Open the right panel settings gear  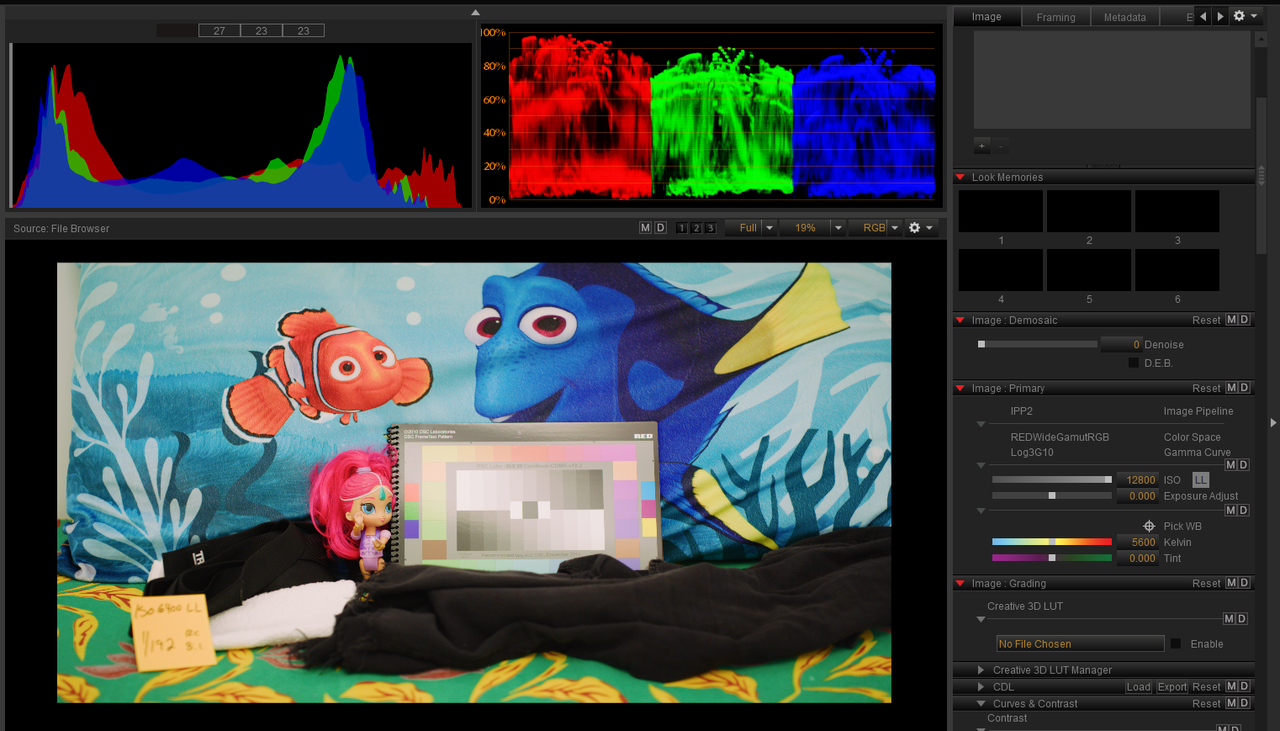1246,16
